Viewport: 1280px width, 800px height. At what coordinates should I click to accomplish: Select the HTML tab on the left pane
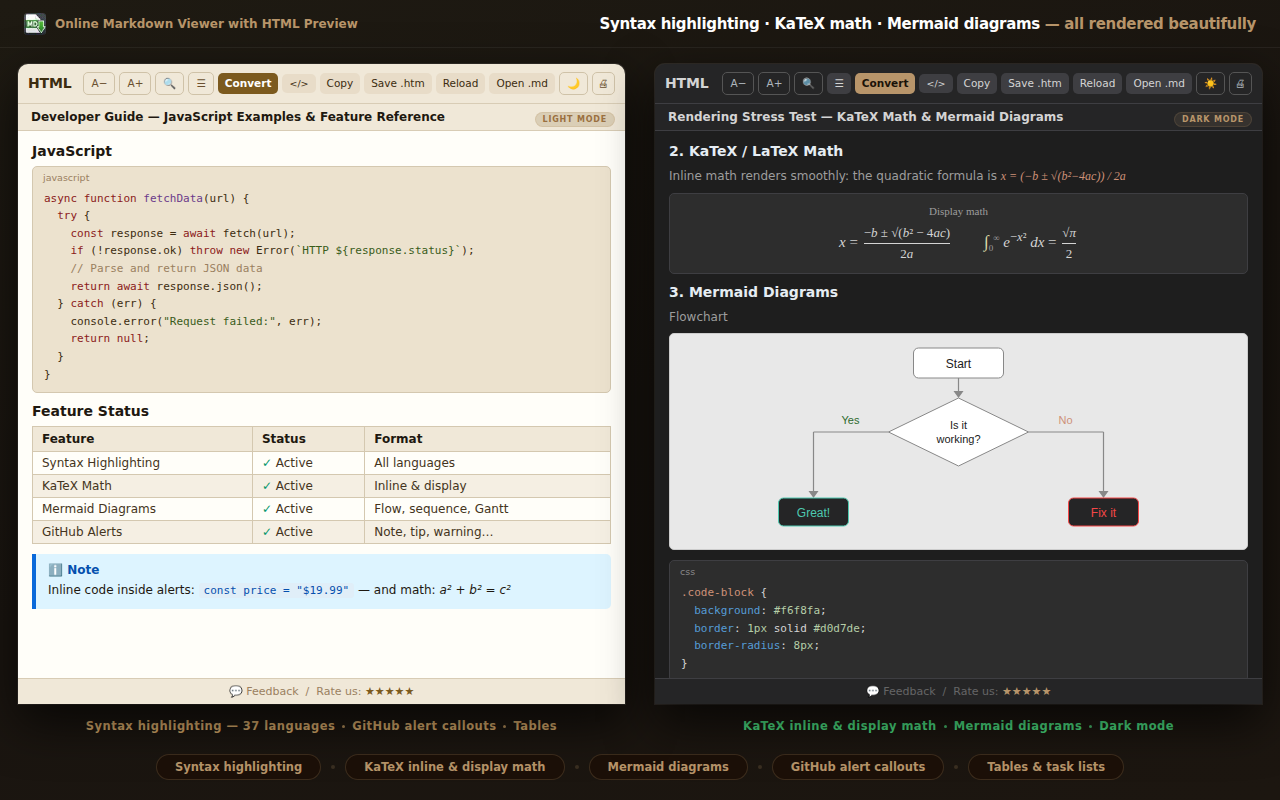pos(49,83)
